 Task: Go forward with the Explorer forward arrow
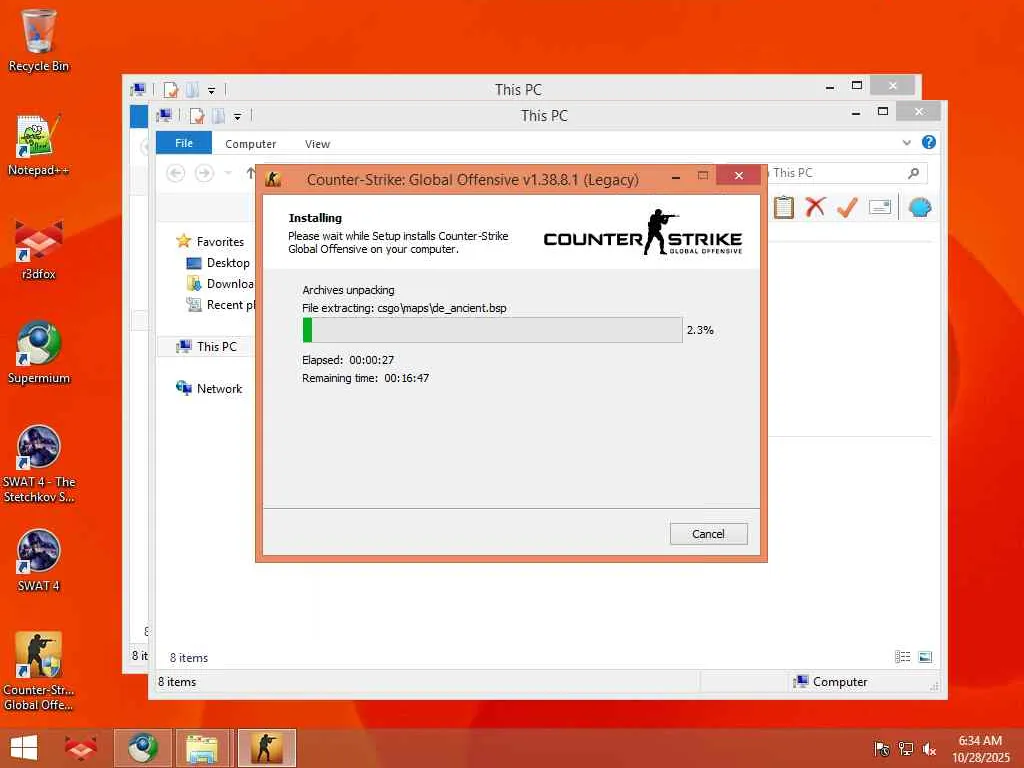coord(204,173)
